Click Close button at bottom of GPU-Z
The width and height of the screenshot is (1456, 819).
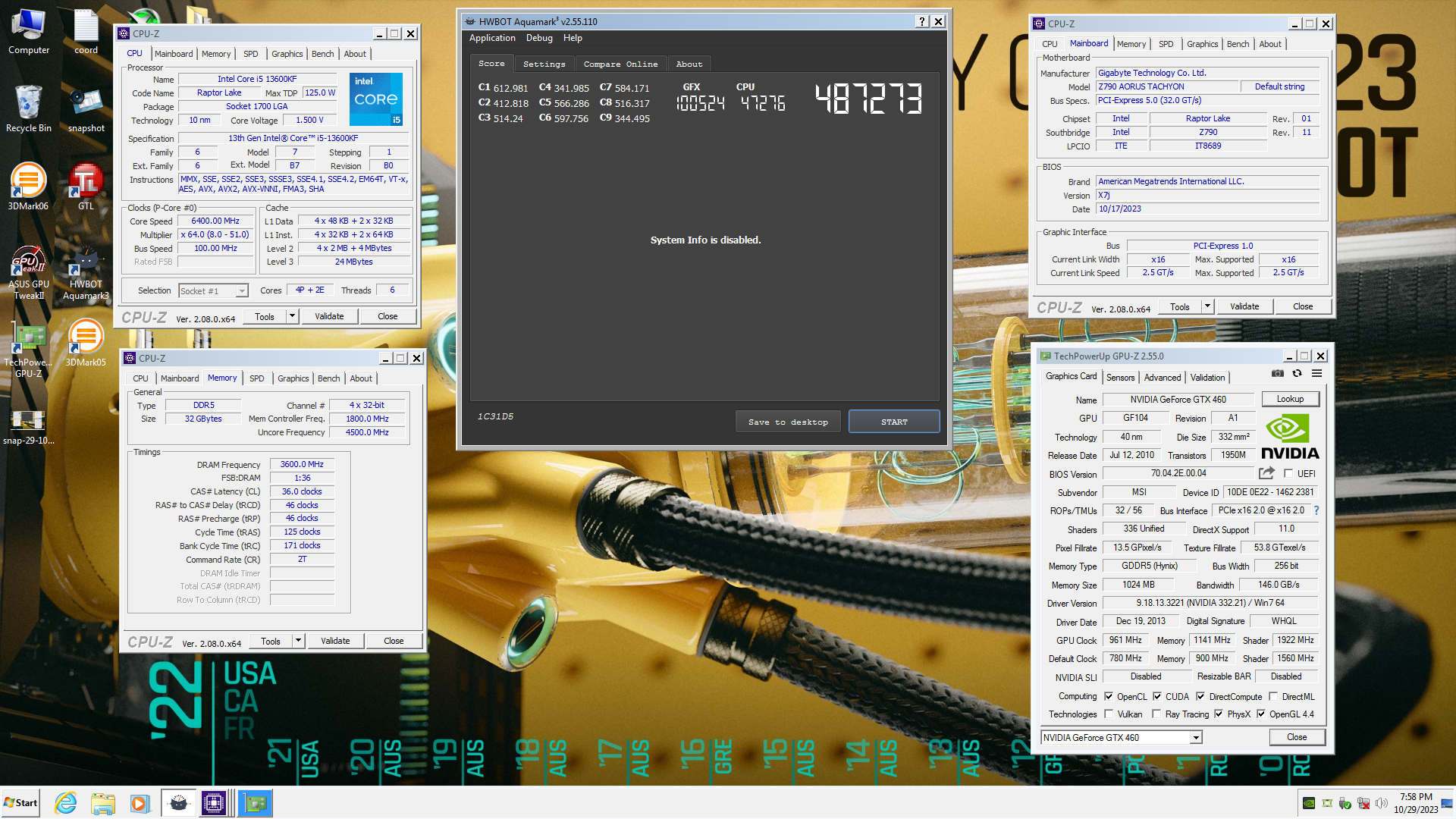coord(1297,737)
